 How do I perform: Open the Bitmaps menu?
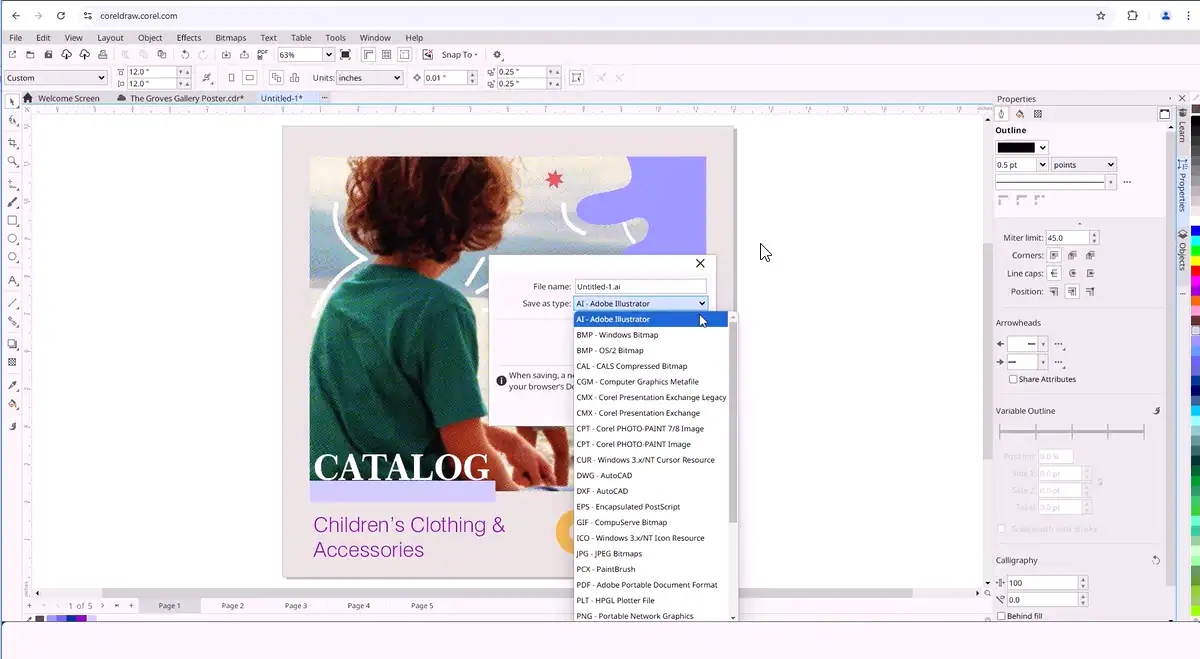pyautogui.click(x=231, y=38)
